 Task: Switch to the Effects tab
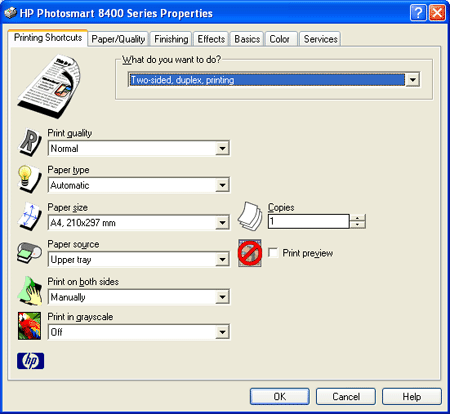[211, 39]
